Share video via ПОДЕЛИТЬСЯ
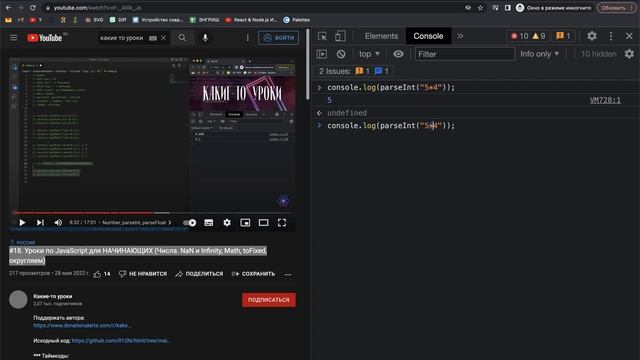This screenshot has width=640, height=360. coord(199,274)
